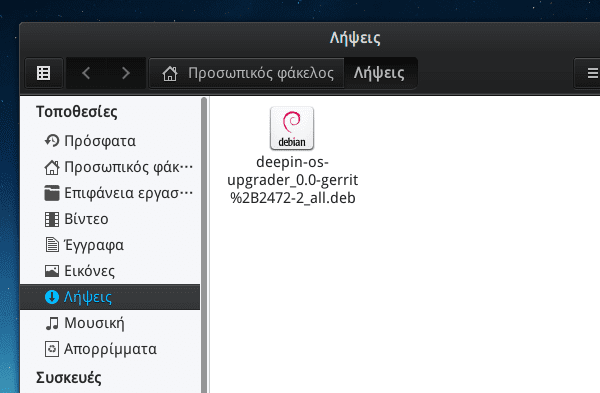The width and height of the screenshot is (600, 393).
Task: Open Επιφάνεια εργασ… desktop location
Action: tap(110, 193)
